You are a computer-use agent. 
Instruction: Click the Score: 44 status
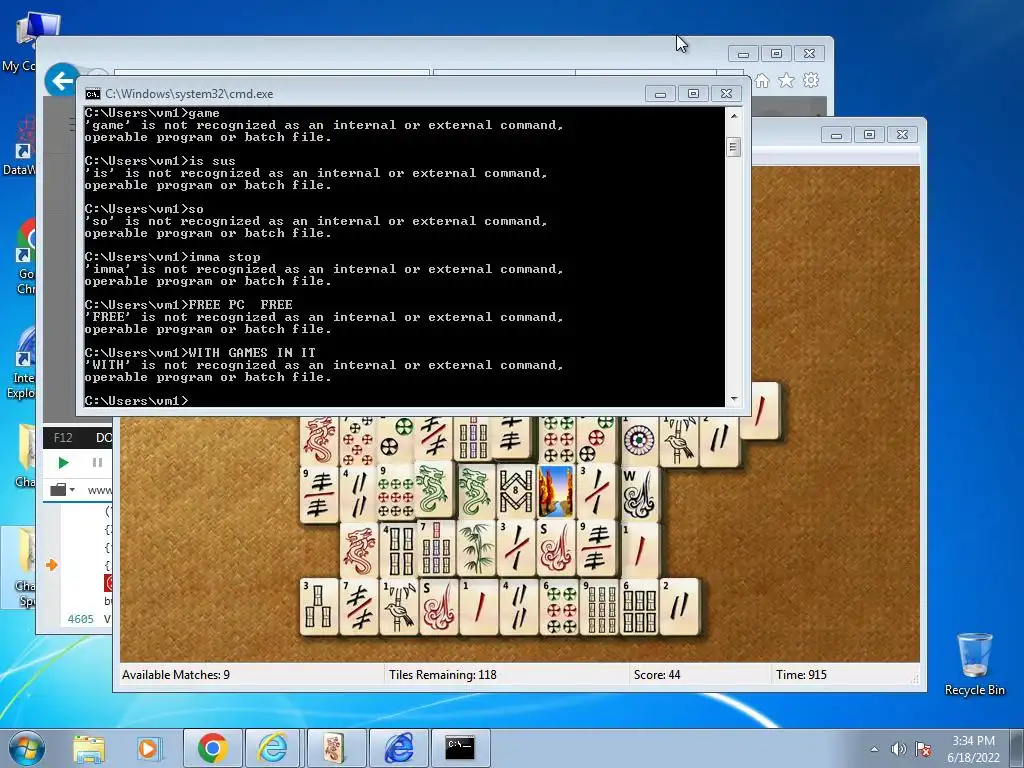657,675
